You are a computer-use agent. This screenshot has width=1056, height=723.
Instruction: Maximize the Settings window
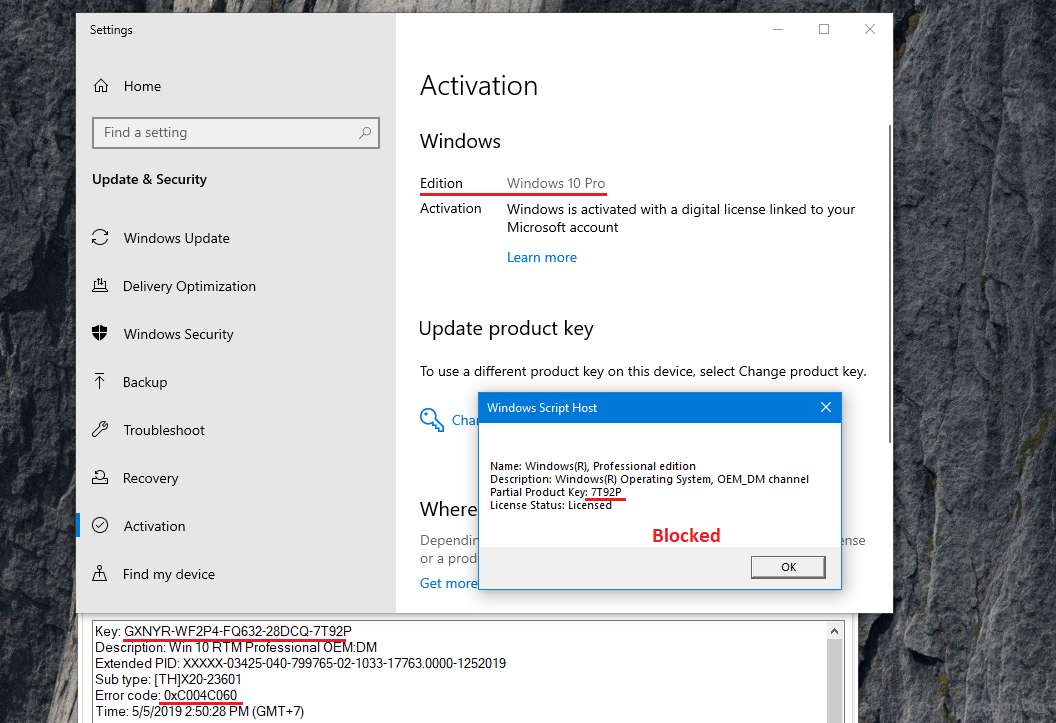click(x=824, y=30)
